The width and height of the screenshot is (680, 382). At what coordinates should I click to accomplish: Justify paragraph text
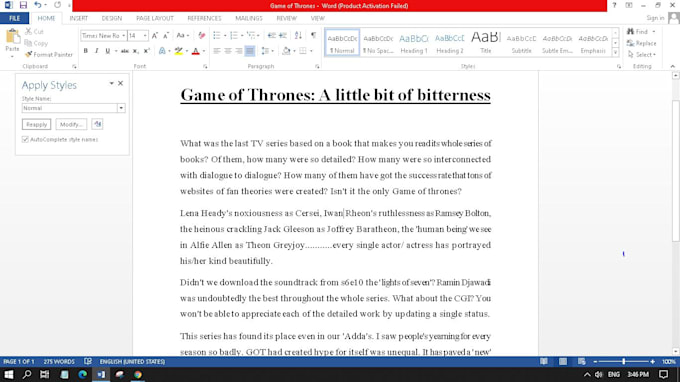coord(250,51)
